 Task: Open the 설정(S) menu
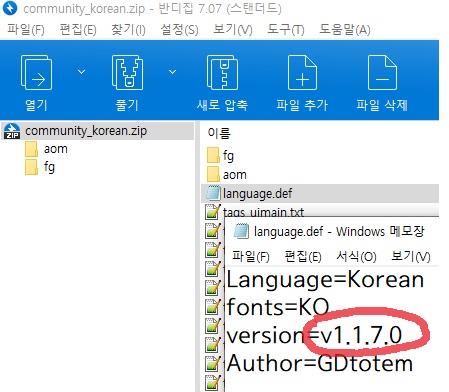179,30
